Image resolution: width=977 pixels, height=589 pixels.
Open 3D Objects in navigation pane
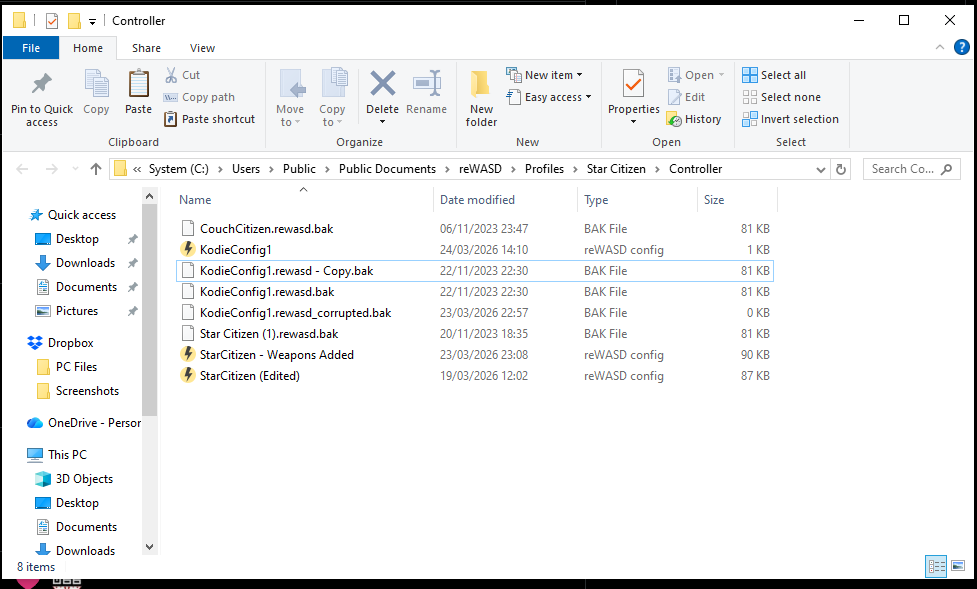tap(75, 479)
